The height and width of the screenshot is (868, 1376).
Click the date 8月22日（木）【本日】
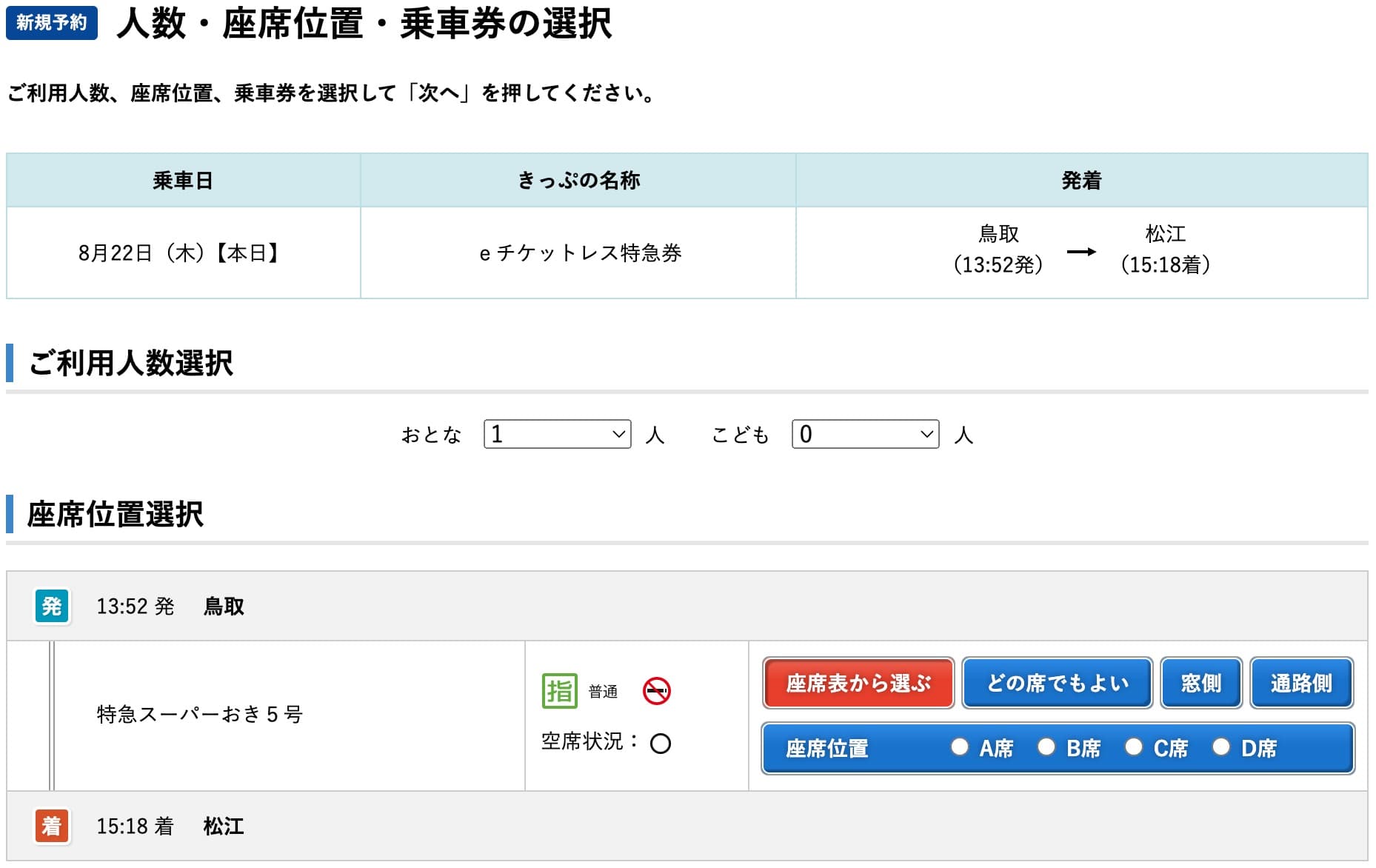point(181,253)
